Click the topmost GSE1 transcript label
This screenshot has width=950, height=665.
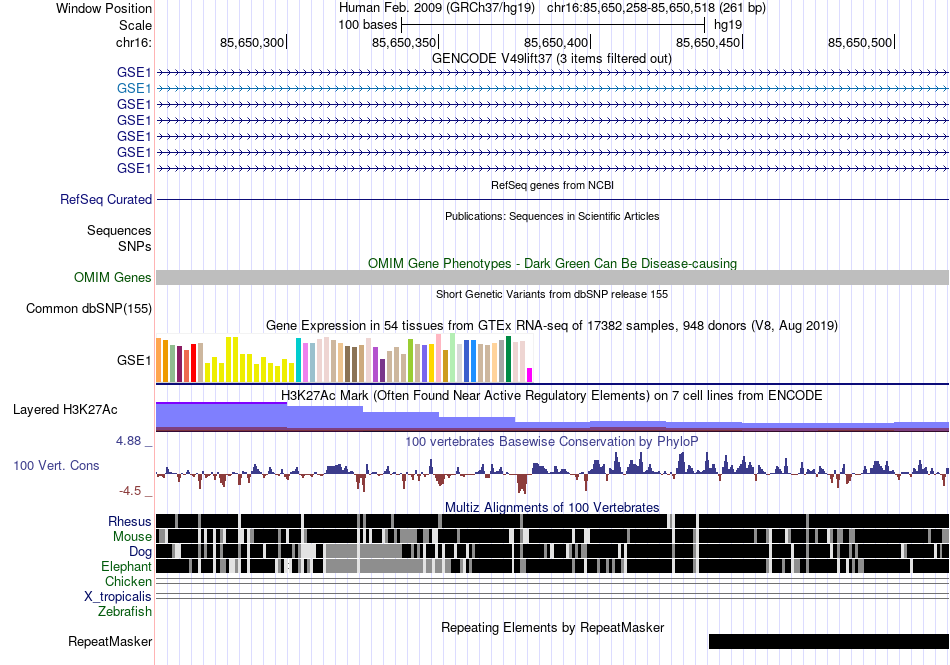click(134, 73)
